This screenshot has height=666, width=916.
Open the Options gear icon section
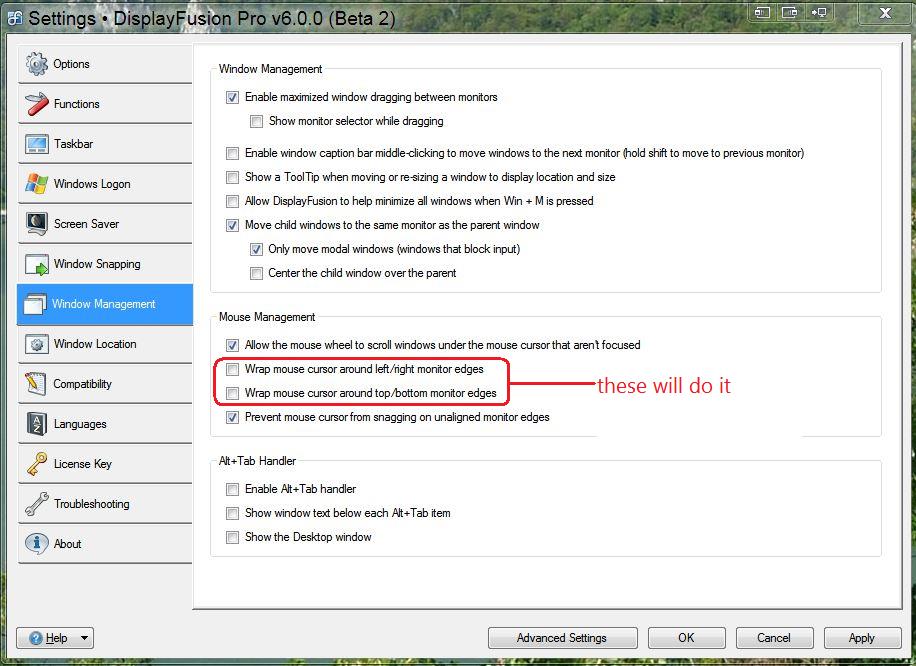pos(37,64)
